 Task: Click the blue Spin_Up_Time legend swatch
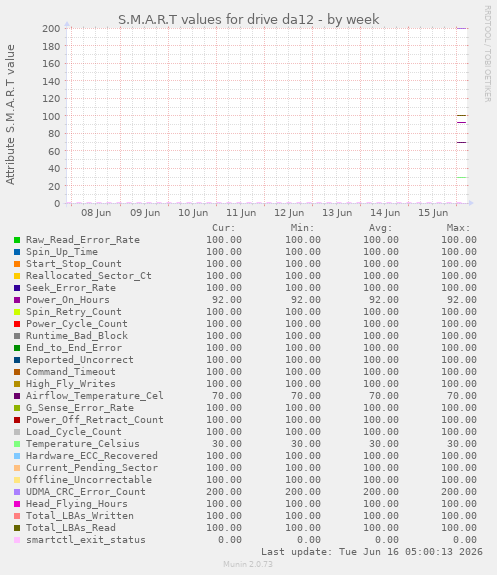(17, 252)
